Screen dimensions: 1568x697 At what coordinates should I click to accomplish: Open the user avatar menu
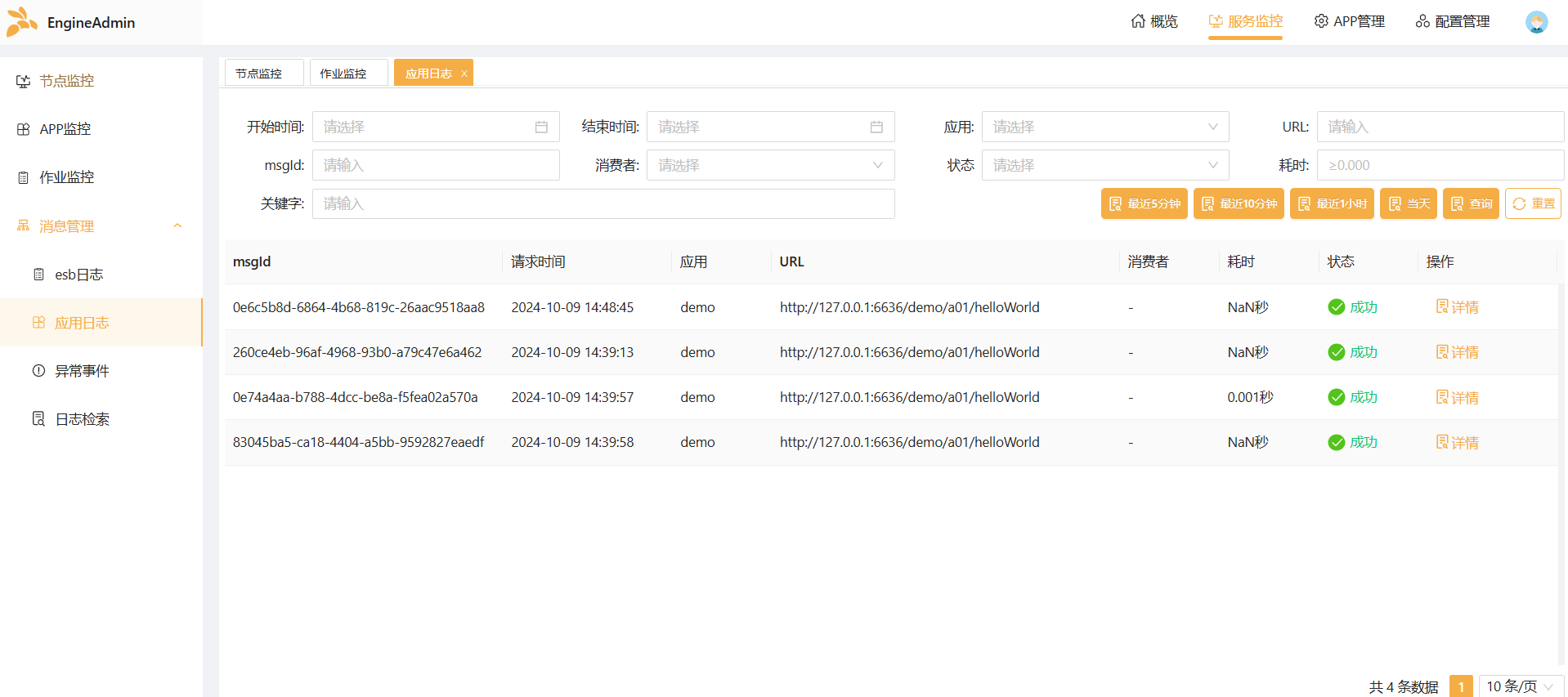(x=1536, y=22)
